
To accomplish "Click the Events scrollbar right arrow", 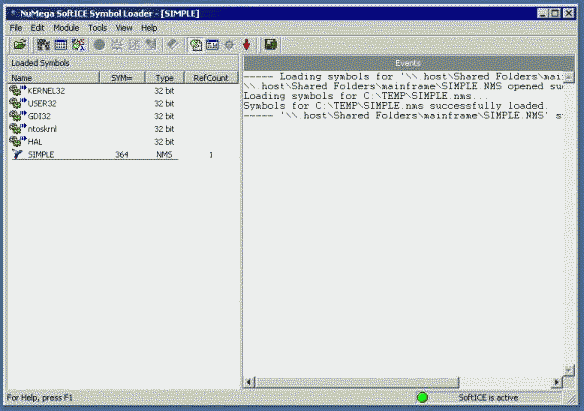I will (x=557, y=382).
